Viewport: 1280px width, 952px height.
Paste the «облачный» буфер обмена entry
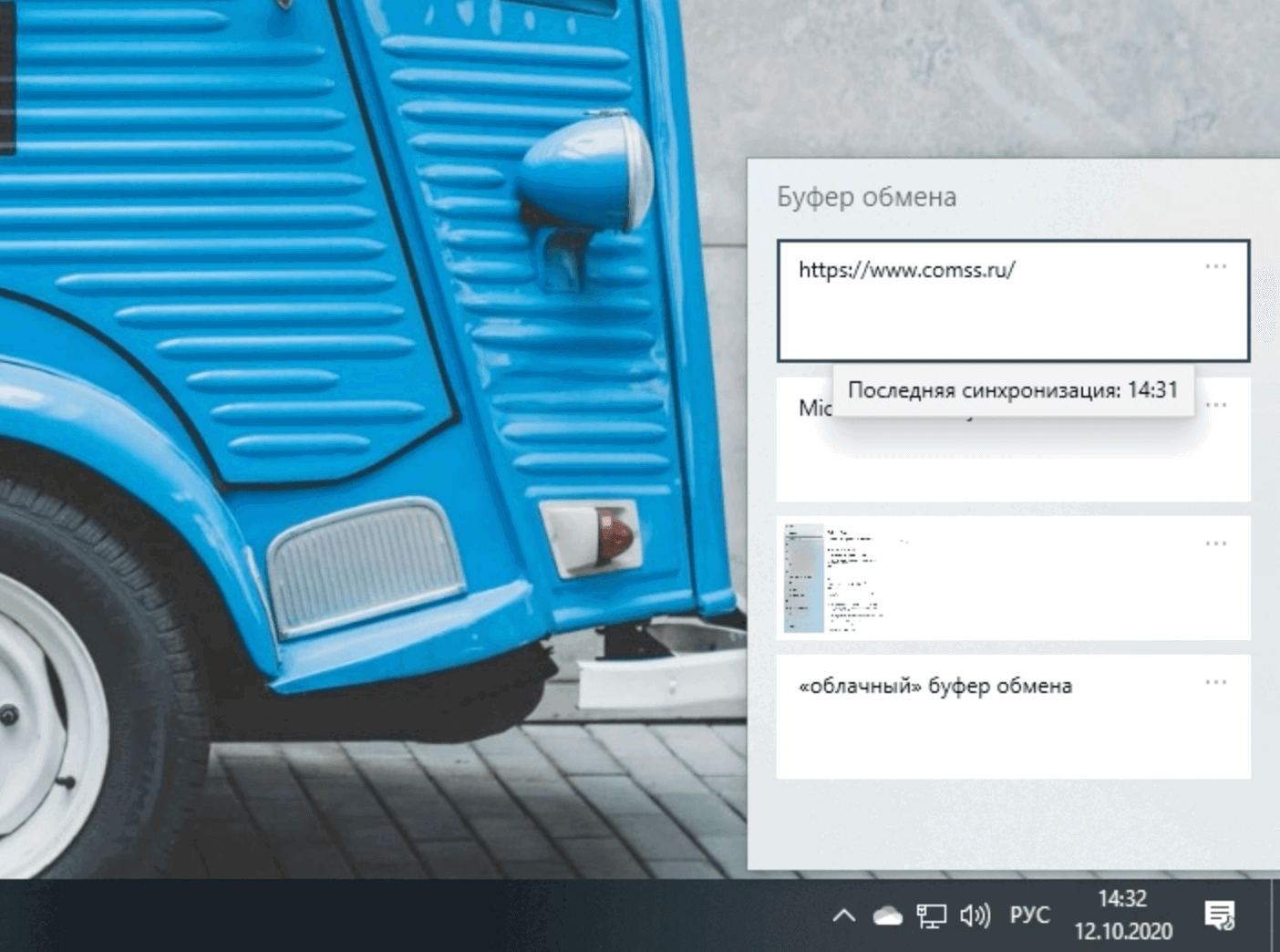(1013, 716)
